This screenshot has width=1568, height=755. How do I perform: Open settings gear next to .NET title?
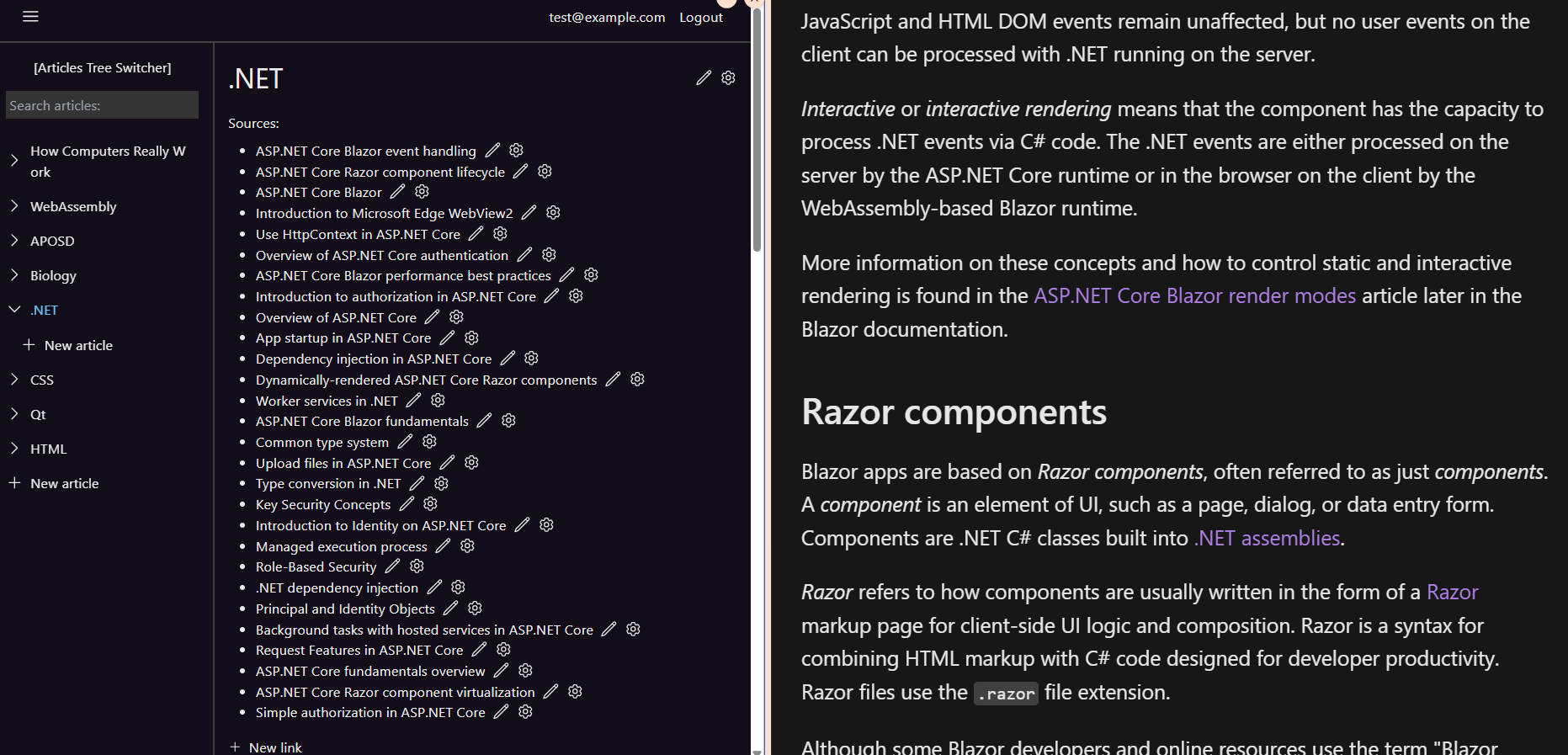pos(728,78)
